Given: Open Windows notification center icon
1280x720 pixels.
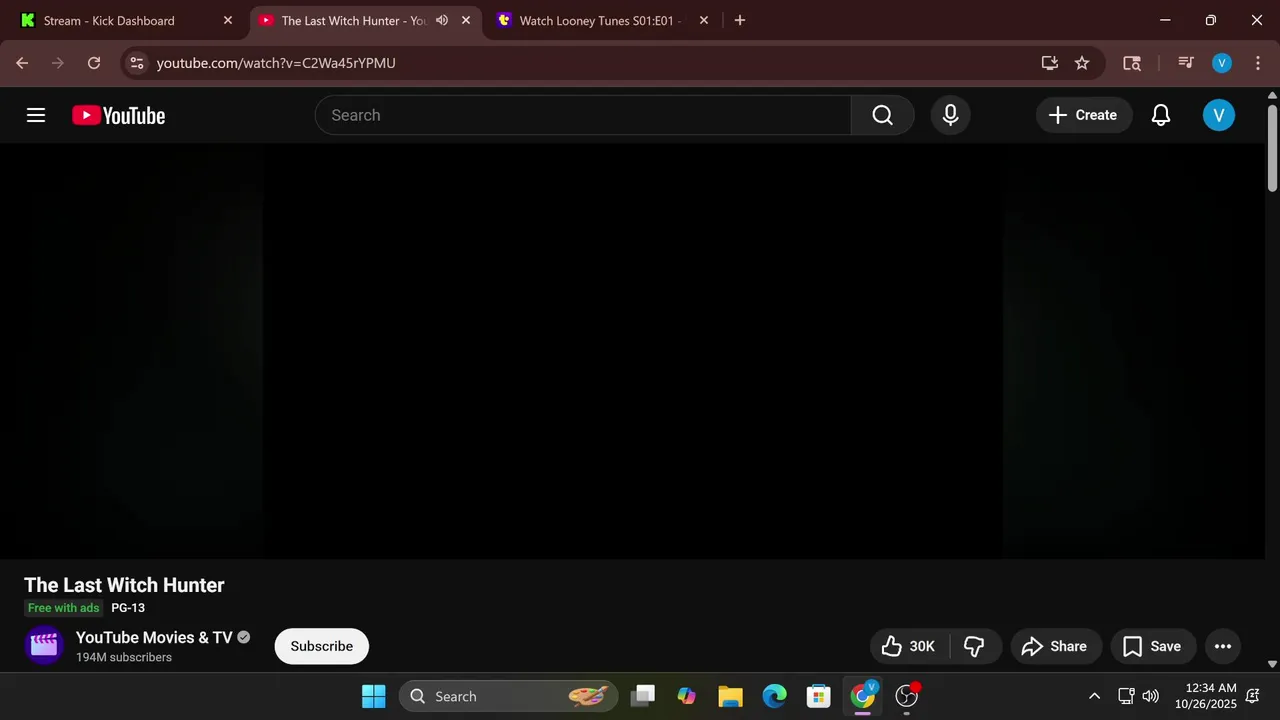Looking at the screenshot, I should coord(1253,696).
